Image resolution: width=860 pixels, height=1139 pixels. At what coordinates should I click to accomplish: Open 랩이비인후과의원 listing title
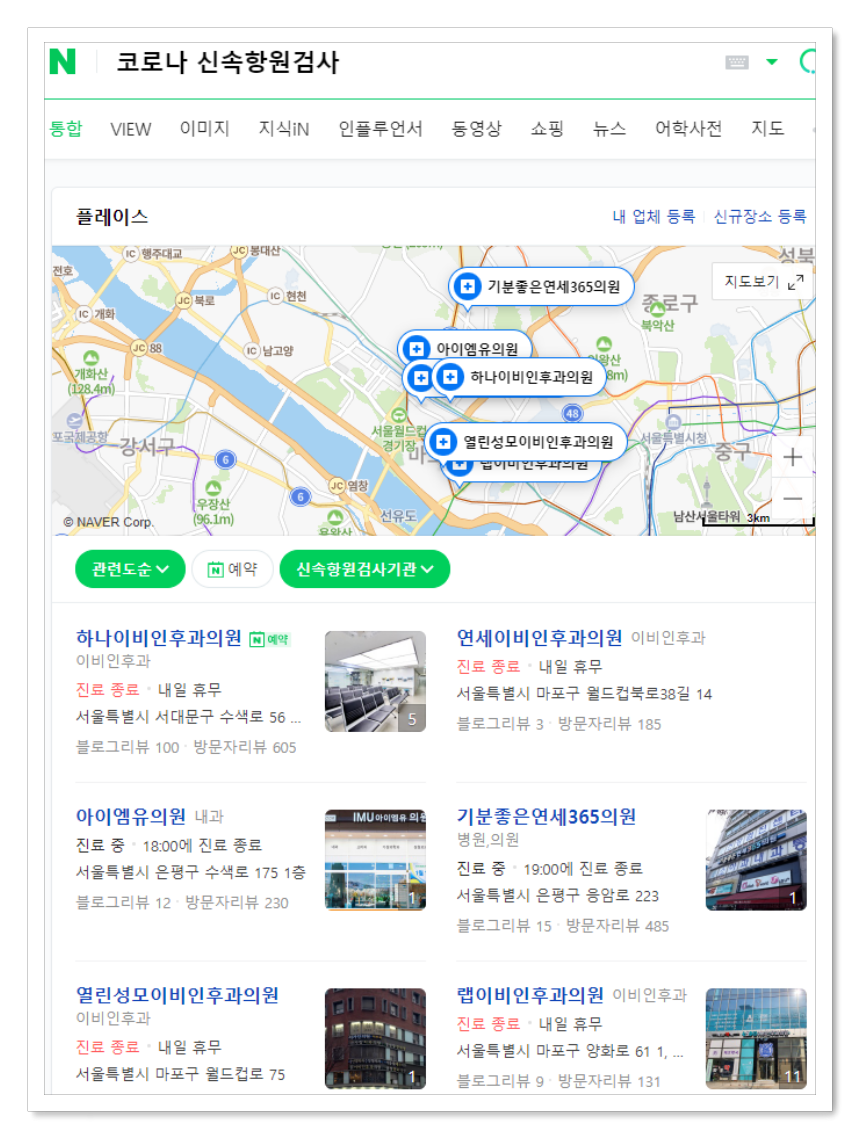pyautogui.click(x=530, y=995)
